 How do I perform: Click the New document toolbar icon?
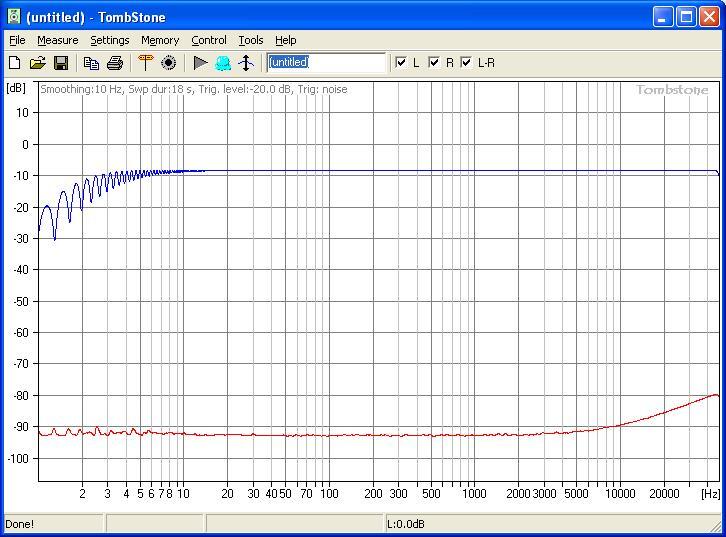15,63
